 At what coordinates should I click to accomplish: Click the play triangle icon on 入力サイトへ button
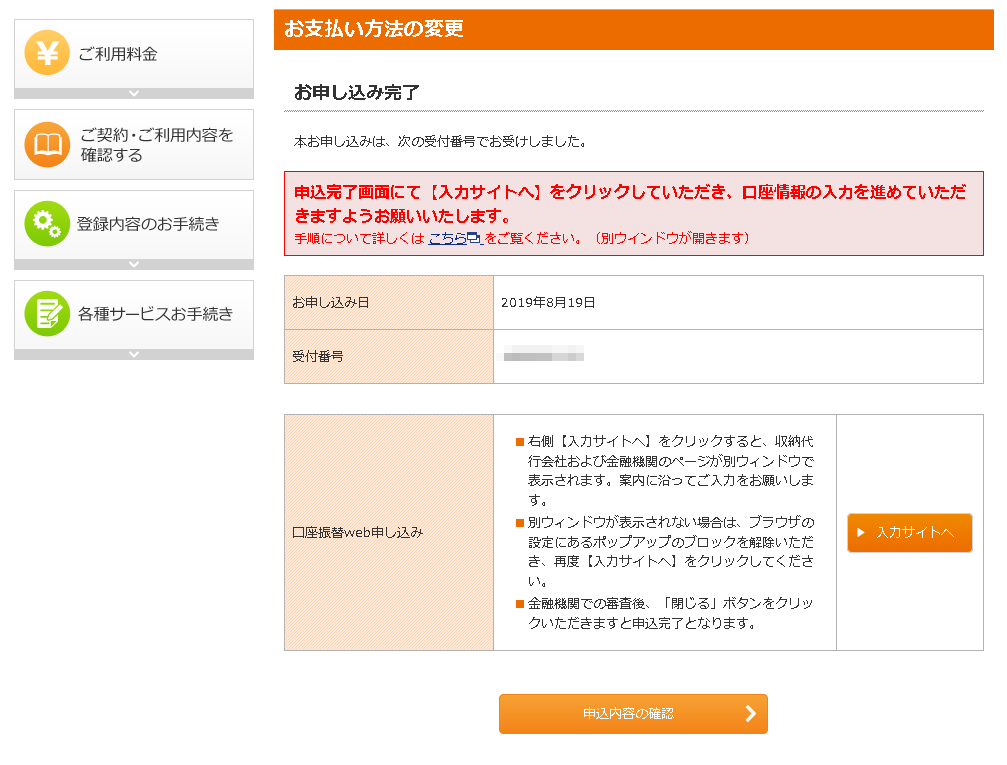[x=861, y=532]
